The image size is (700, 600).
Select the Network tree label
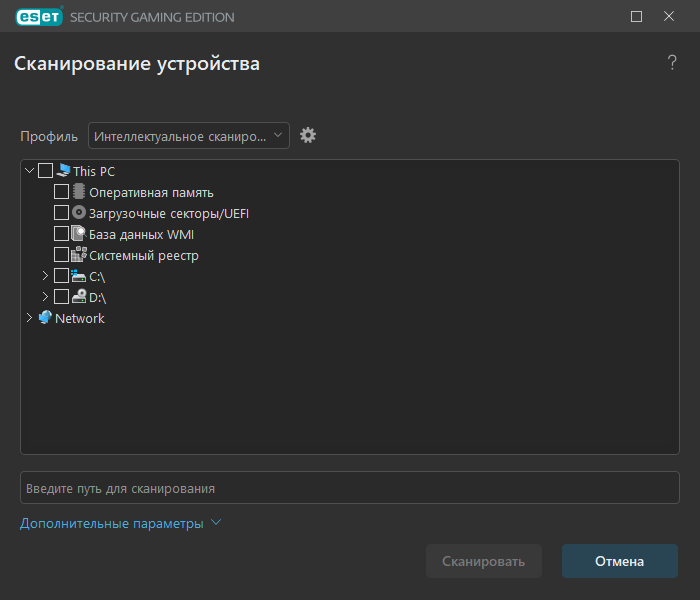(79, 318)
